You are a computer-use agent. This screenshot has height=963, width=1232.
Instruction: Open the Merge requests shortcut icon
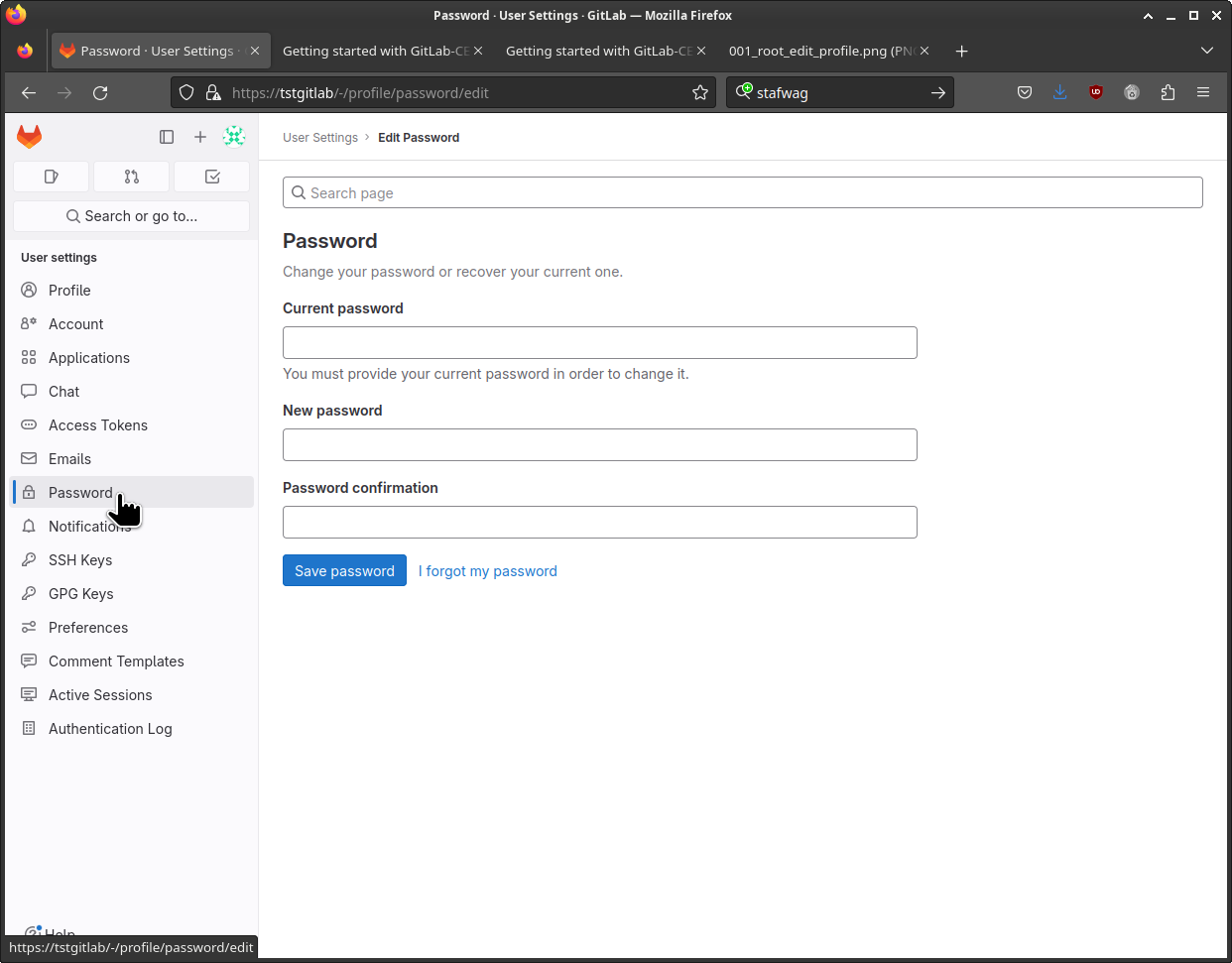pos(132,177)
